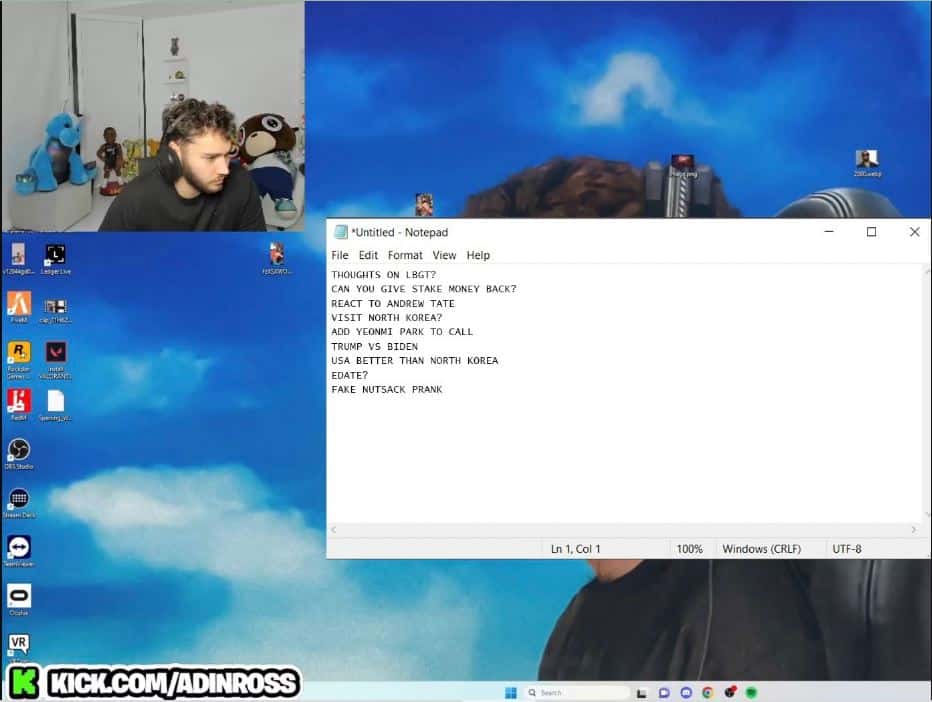Select the VR speech-bubble desktop icon

pos(19,644)
